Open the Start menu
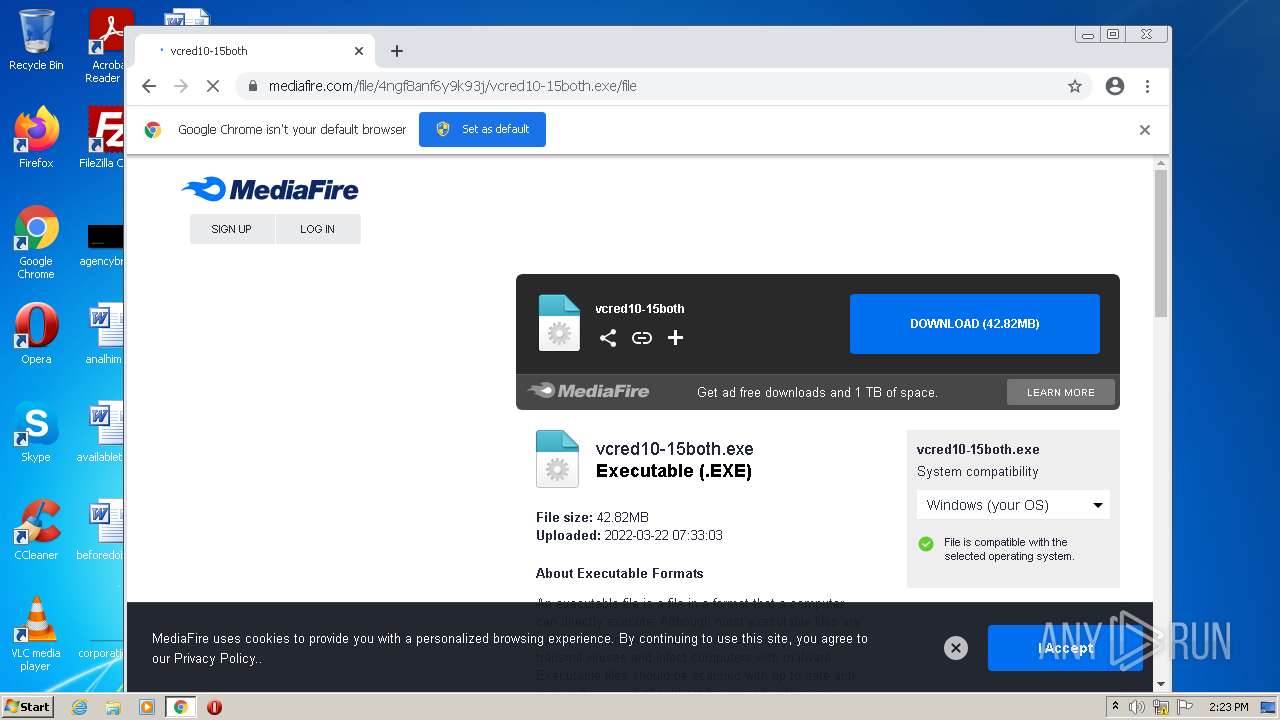Image resolution: width=1280 pixels, height=720 pixels. (28, 707)
